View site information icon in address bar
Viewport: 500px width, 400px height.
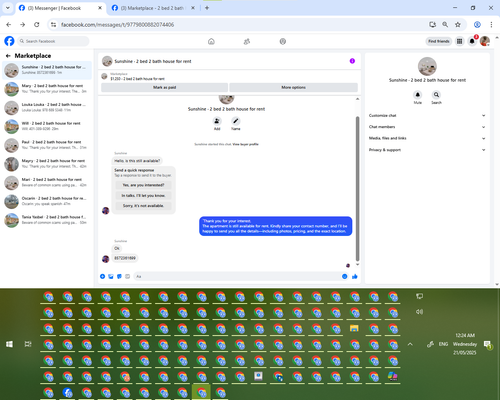point(53,24)
